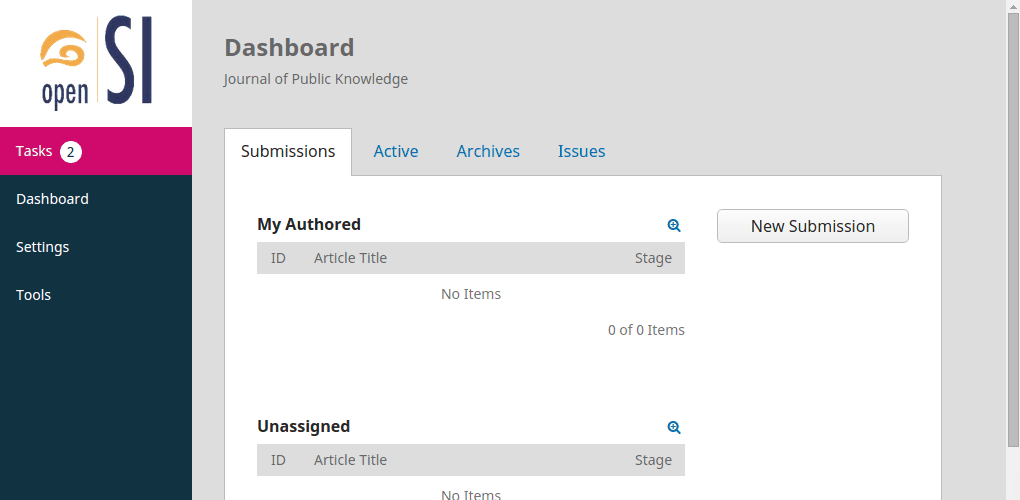Click Stage column header in My Authored

pyautogui.click(x=653, y=258)
